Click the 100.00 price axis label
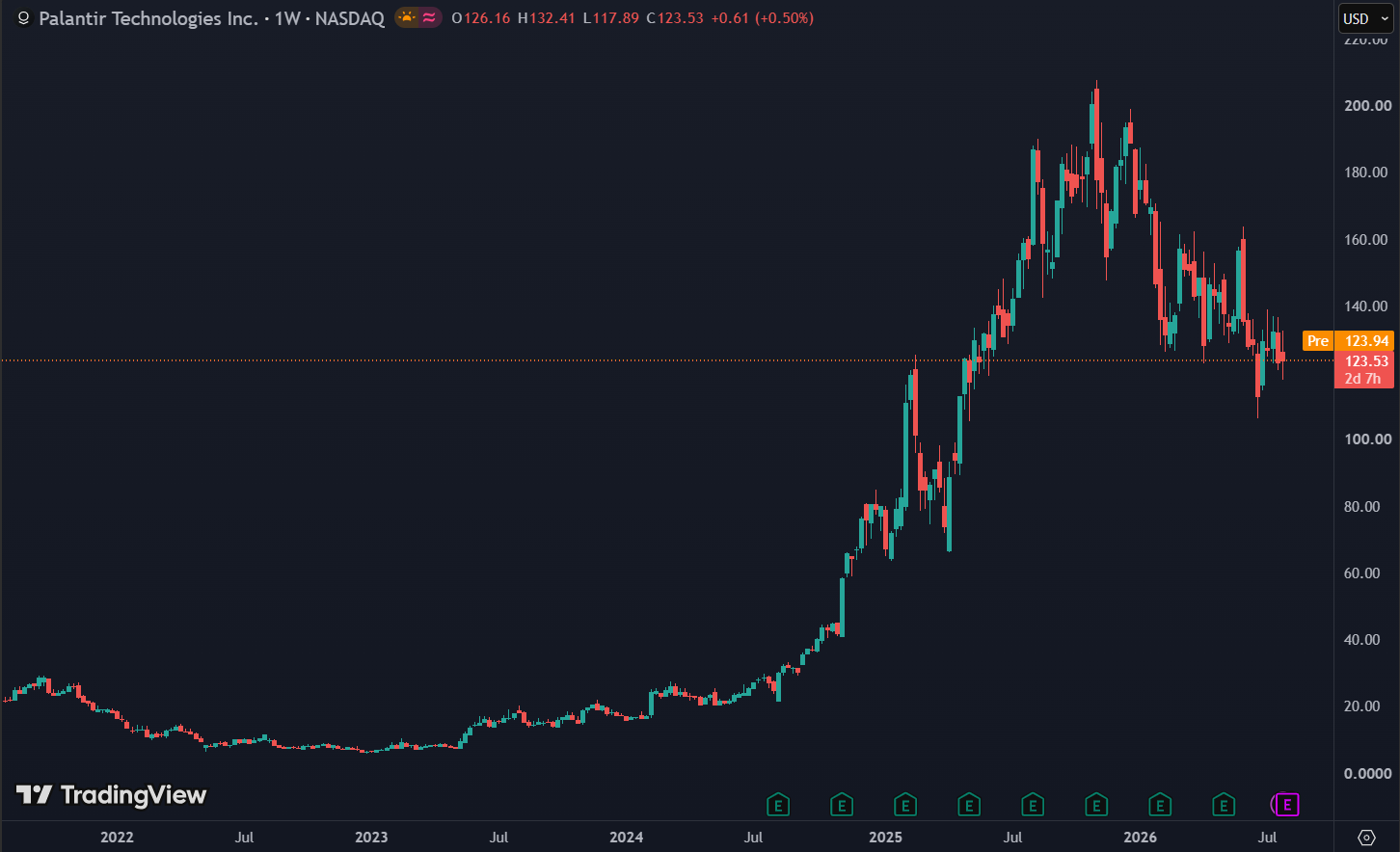1400x852 pixels. (x=1368, y=439)
